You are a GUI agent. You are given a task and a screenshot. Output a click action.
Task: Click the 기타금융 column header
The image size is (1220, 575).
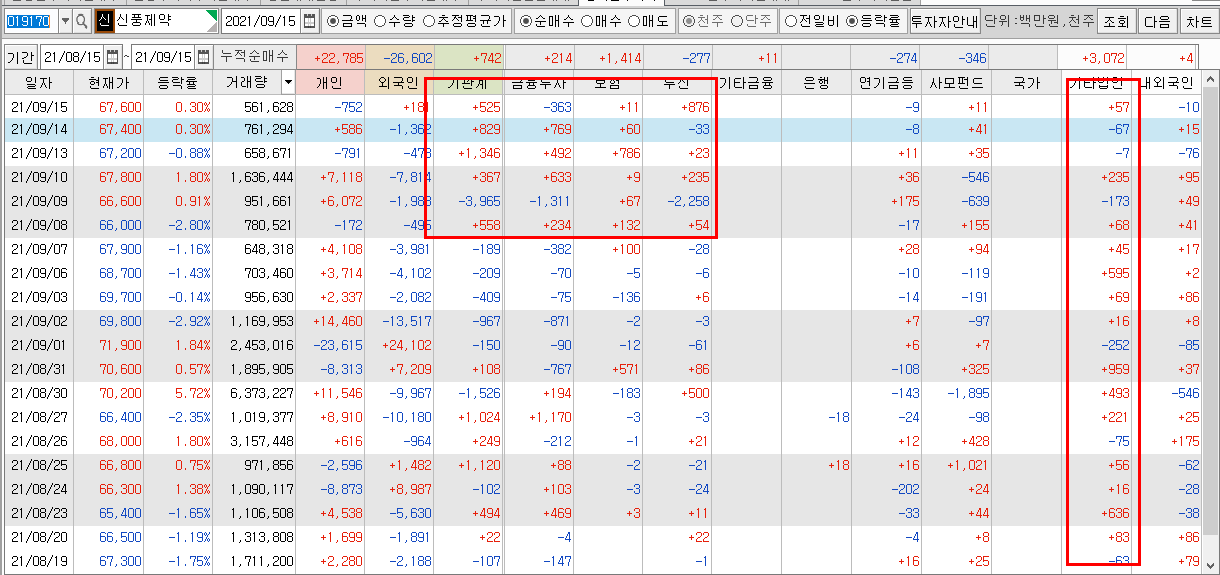[x=746, y=84]
